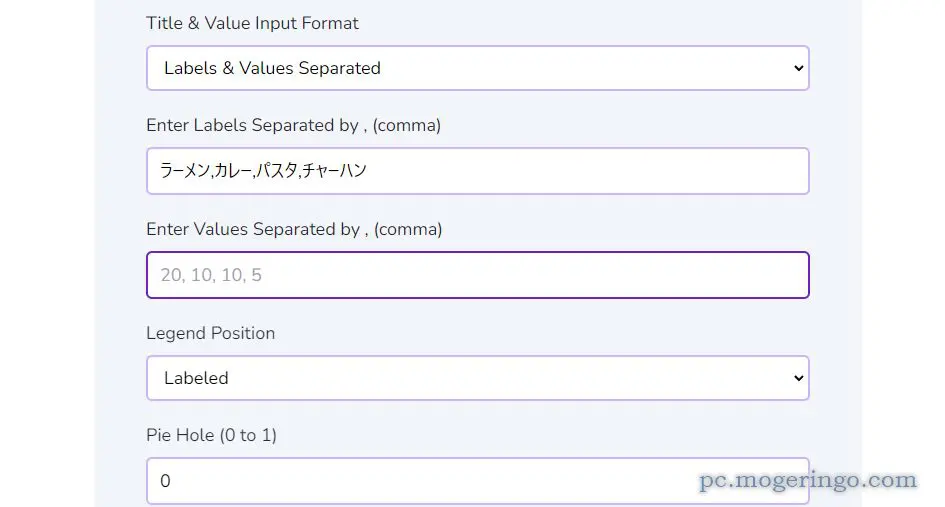This screenshot has height=507, width=945.
Task: Click the "Title & Value Input Format" label
Action: (x=252, y=24)
